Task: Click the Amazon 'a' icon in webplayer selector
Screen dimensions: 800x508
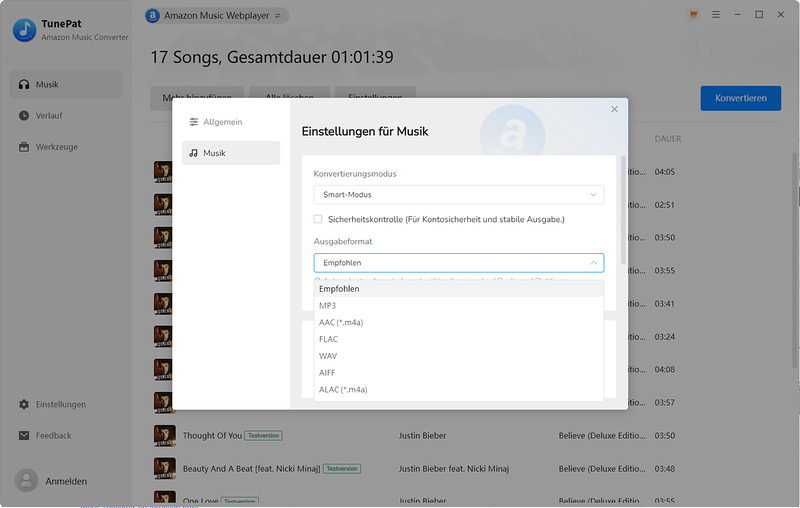Action: [153, 16]
